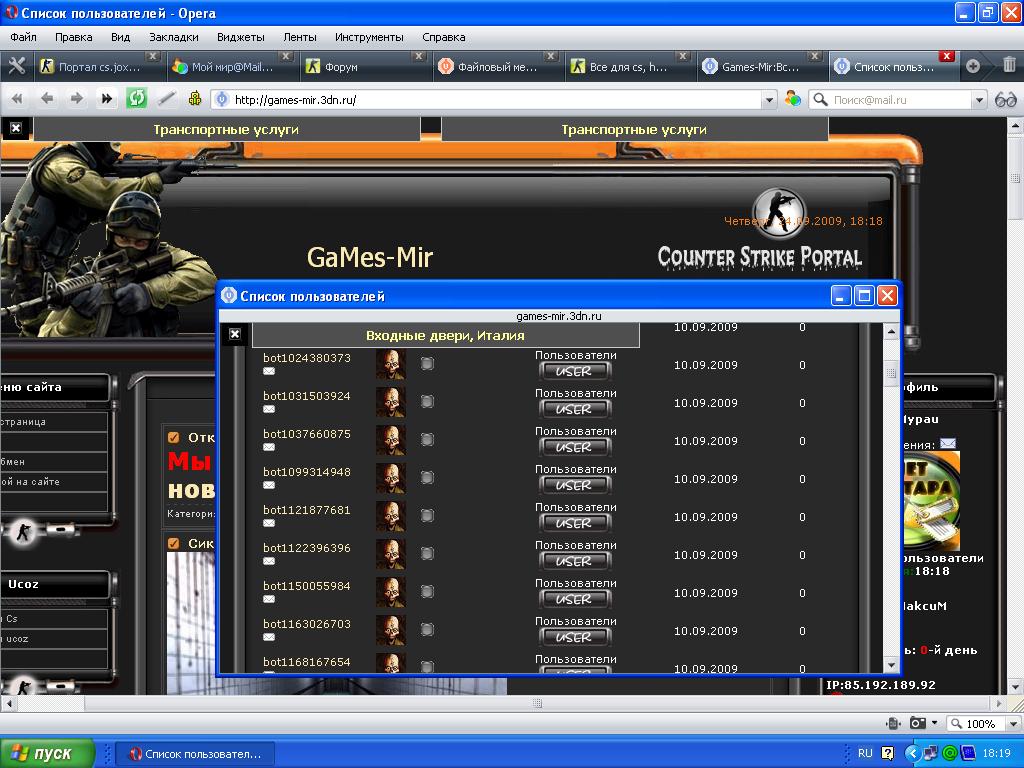Click the rewind navigation button

[x=17, y=99]
